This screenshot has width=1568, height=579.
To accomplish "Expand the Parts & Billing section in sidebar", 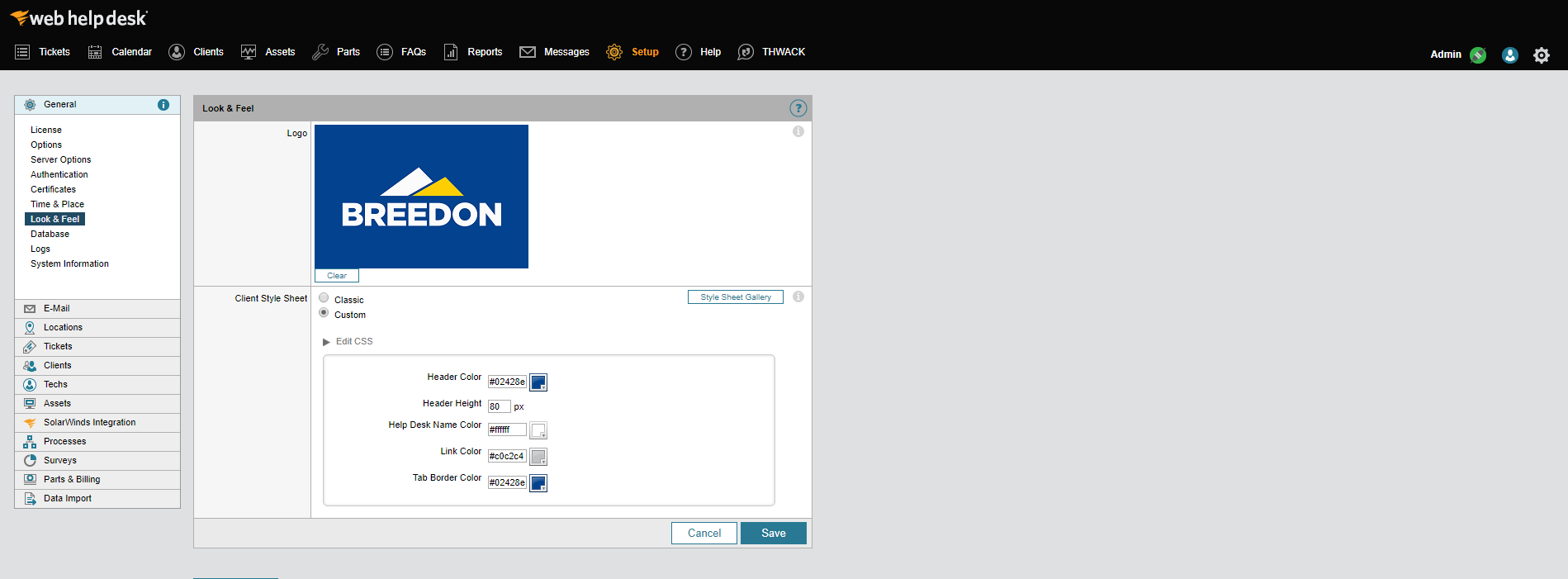I will pyautogui.click(x=97, y=480).
